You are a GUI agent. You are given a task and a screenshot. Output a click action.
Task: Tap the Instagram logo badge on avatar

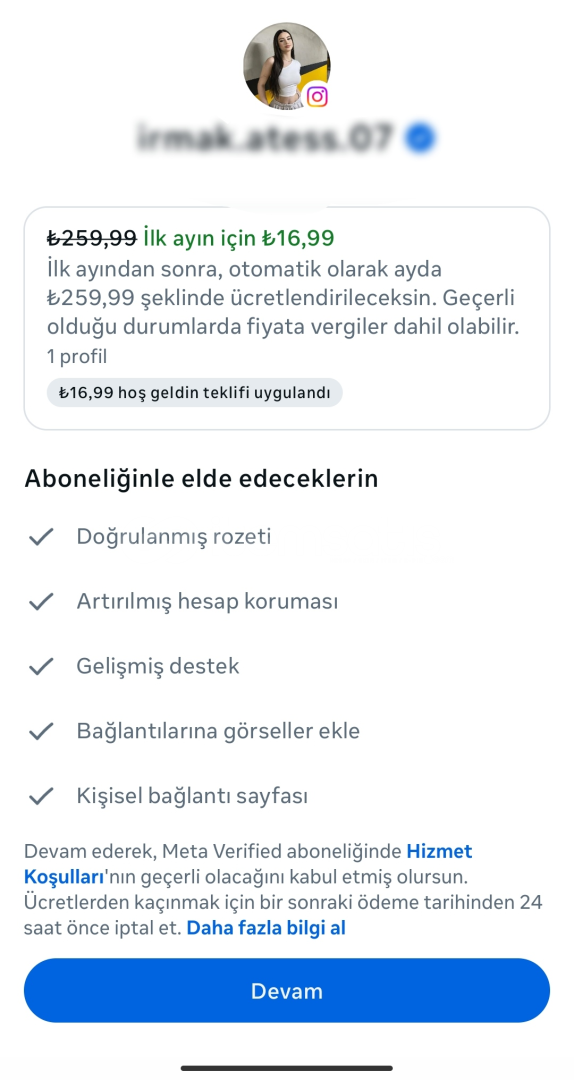click(x=317, y=96)
